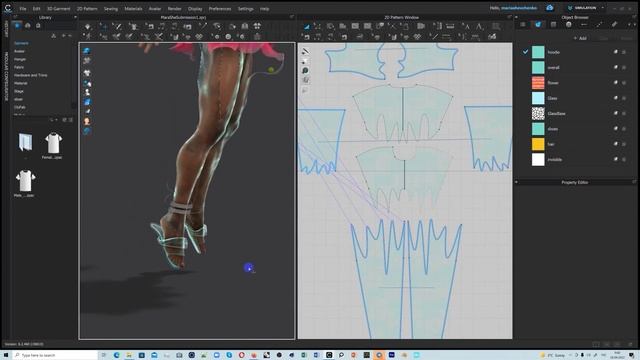Open the Topstitch tab icon in Object Browser
Screen dimensions: 640x360
click(x=599, y=24)
